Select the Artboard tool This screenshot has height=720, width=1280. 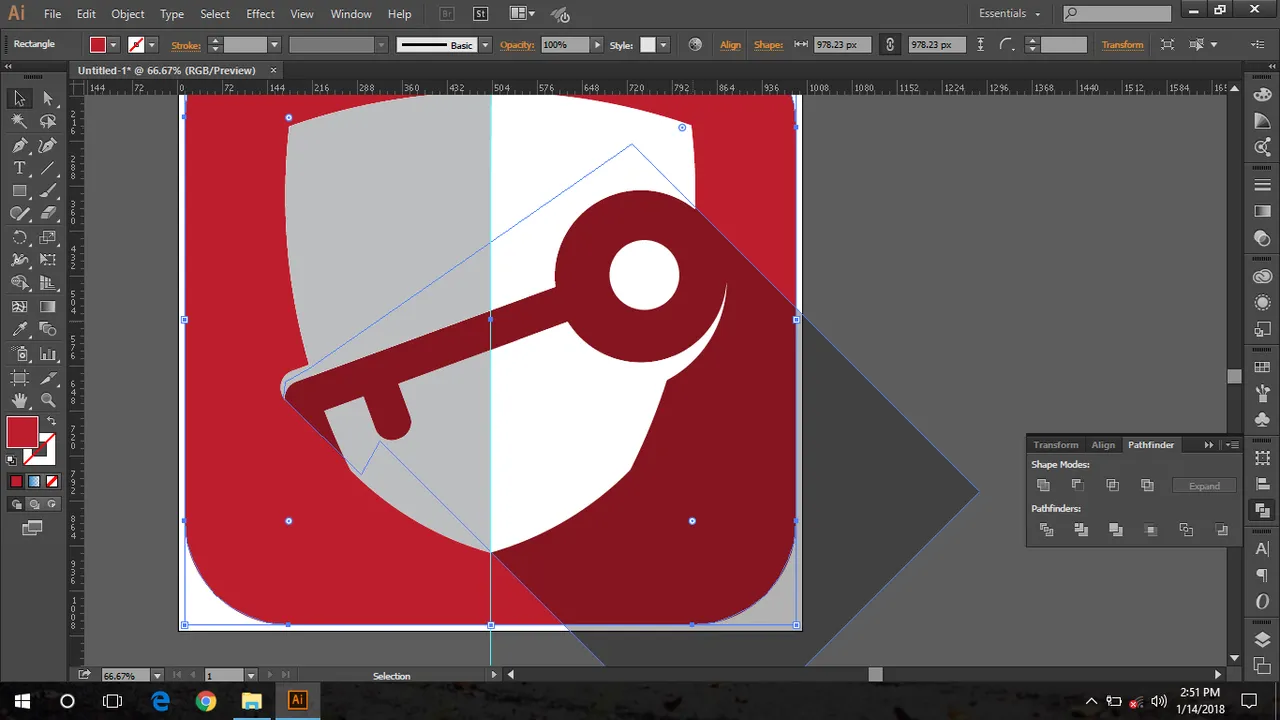(x=19, y=378)
